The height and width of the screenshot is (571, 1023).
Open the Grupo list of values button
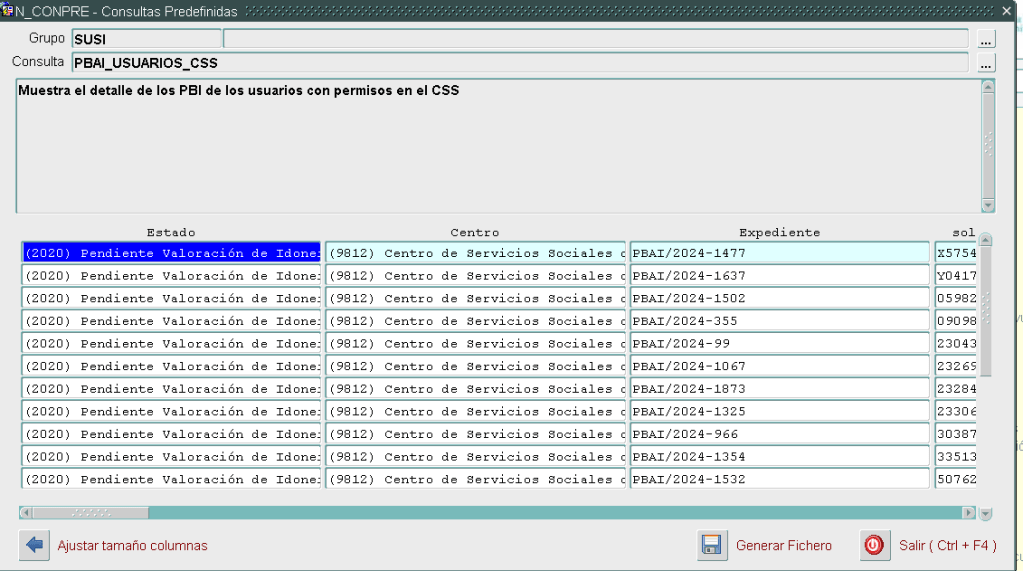(x=986, y=40)
